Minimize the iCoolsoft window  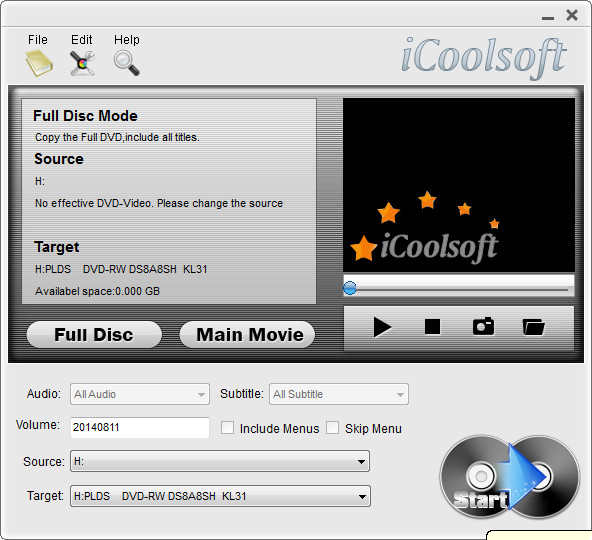coord(548,18)
